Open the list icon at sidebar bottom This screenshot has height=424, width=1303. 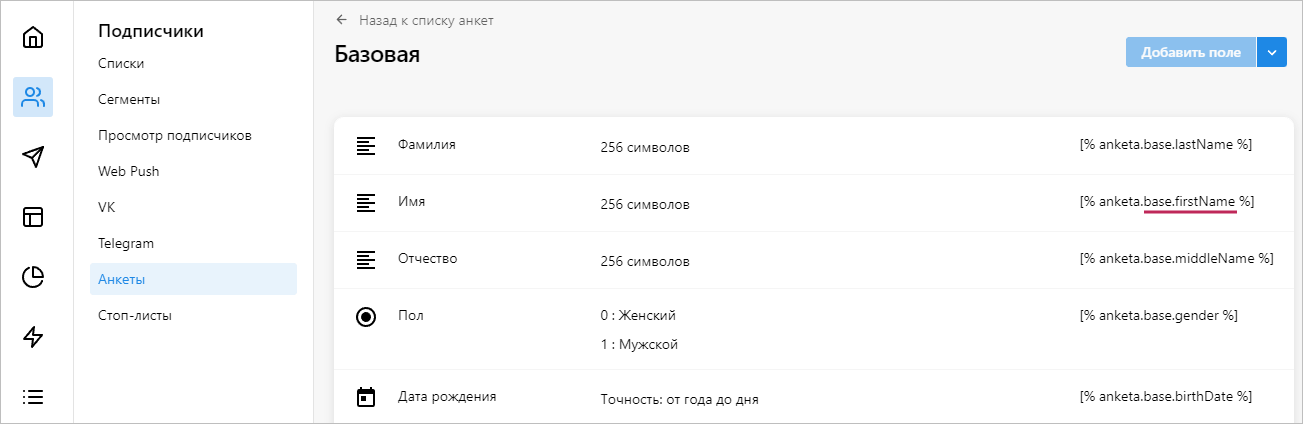click(33, 397)
